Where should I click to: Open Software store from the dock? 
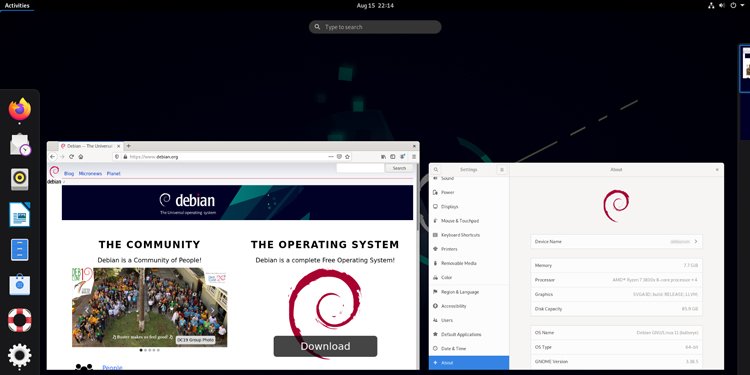[x=20, y=285]
